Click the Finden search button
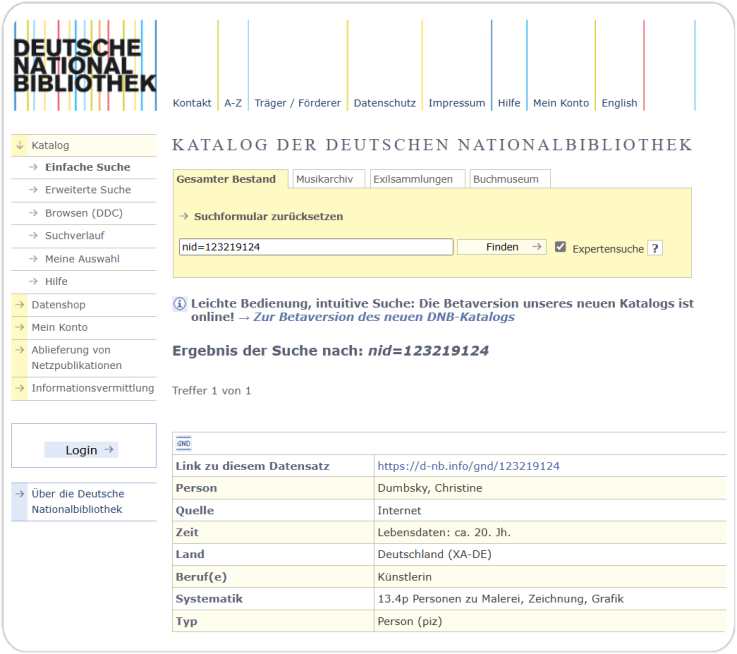This screenshot has width=737, height=654. click(x=502, y=247)
